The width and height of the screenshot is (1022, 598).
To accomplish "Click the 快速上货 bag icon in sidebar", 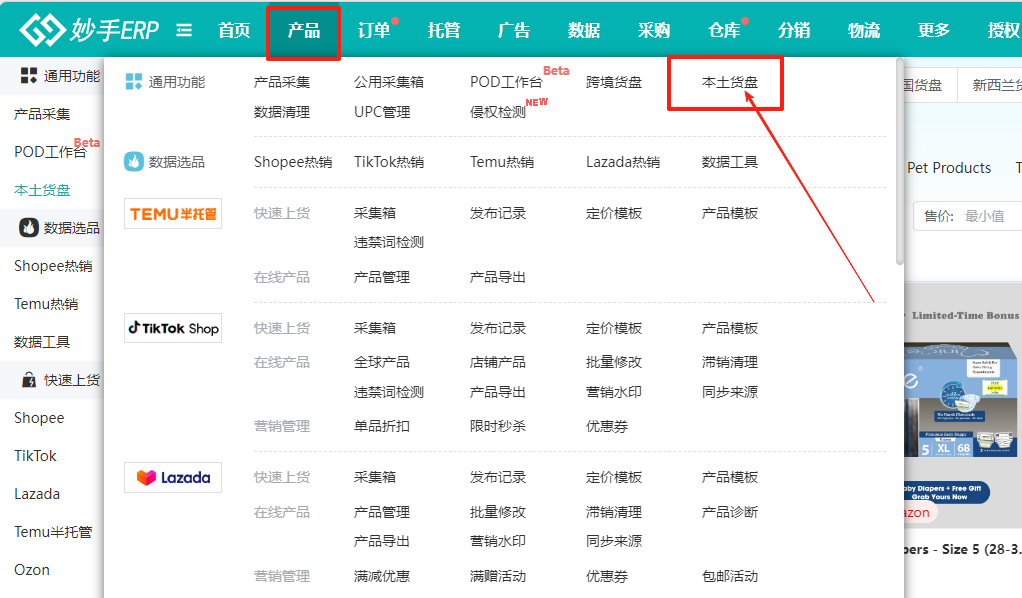I will pos(29,380).
